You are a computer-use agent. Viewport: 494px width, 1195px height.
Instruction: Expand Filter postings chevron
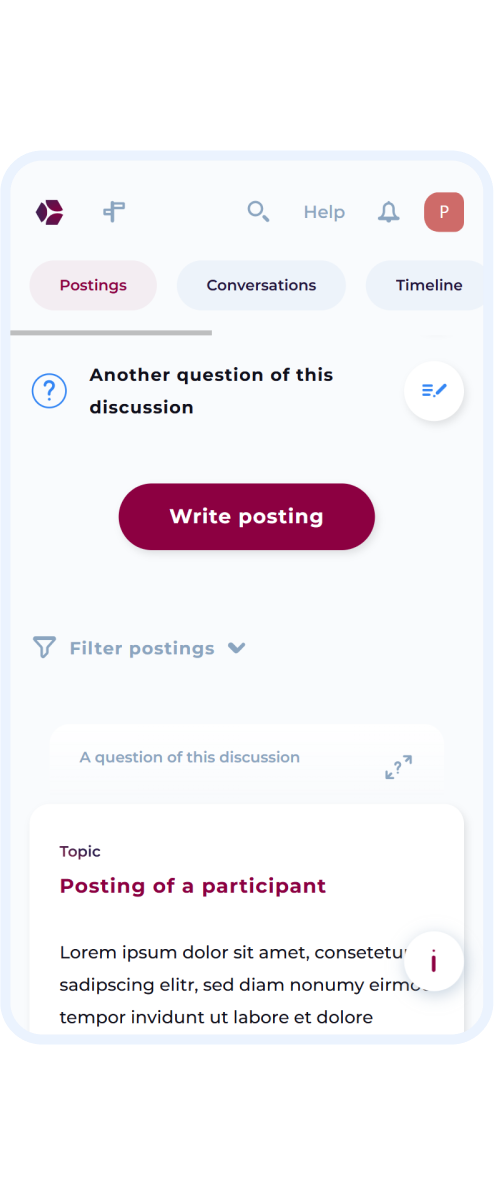pos(237,649)
